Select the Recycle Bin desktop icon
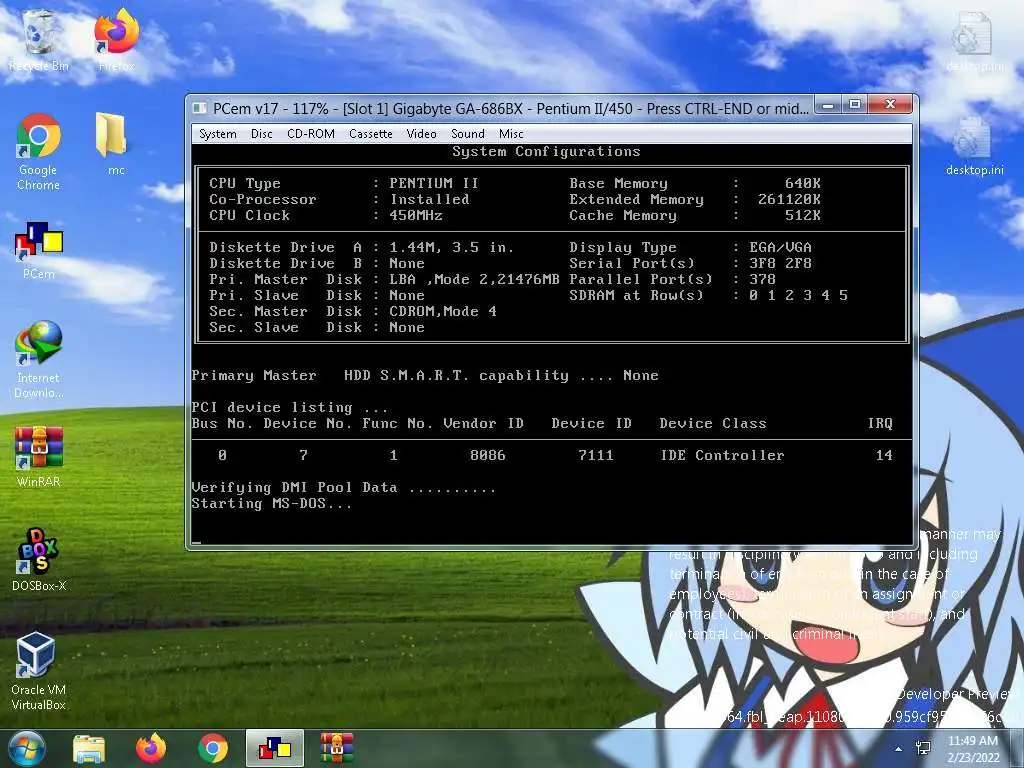Screen dimensions: 1024x768 coord(39,40)
